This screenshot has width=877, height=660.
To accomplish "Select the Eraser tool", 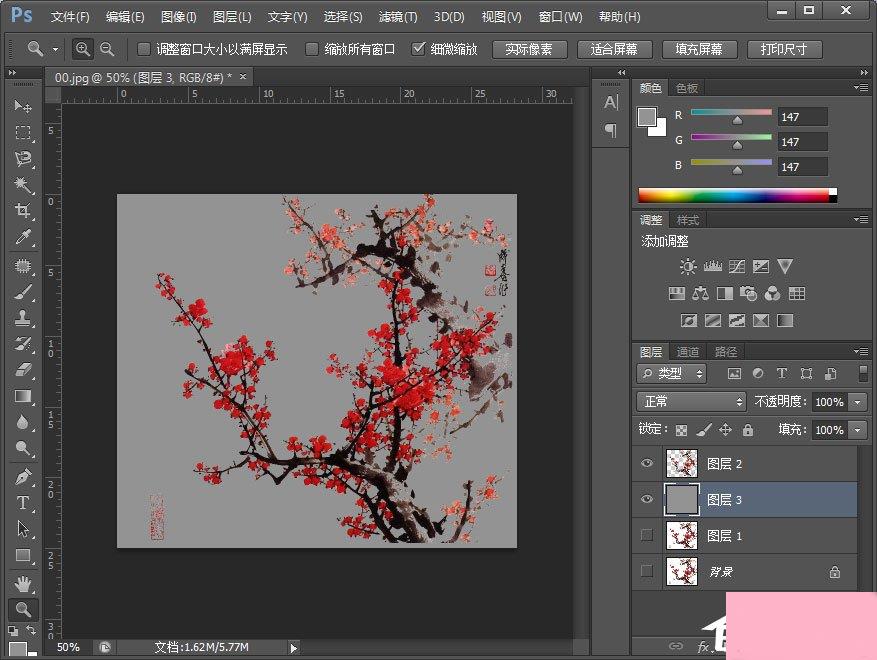I will click(x=23, y=370).
